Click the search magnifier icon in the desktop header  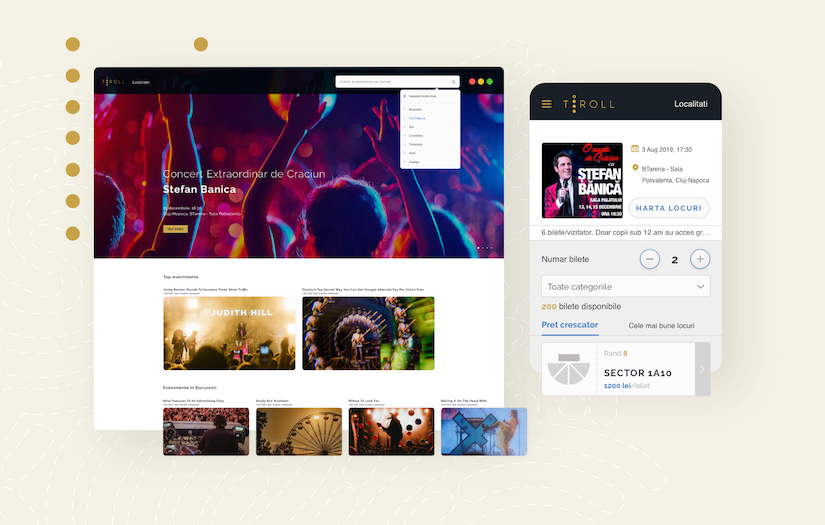click(454, 82)
